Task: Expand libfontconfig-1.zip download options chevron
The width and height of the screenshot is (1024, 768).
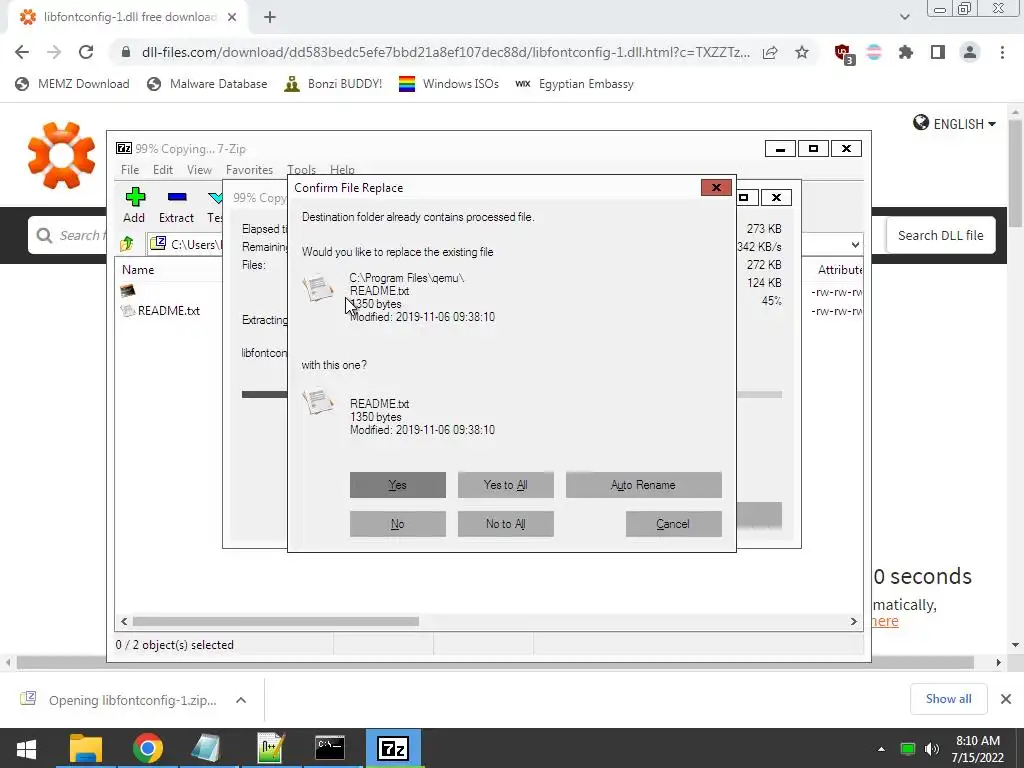Action: [241, 700]
